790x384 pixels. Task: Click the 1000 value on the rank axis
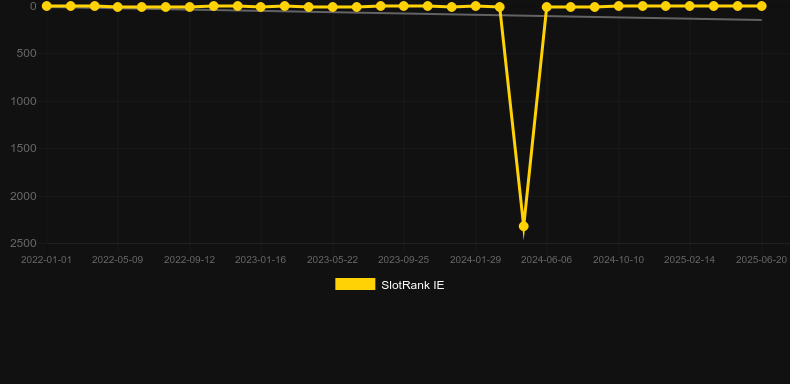[23, 101]
